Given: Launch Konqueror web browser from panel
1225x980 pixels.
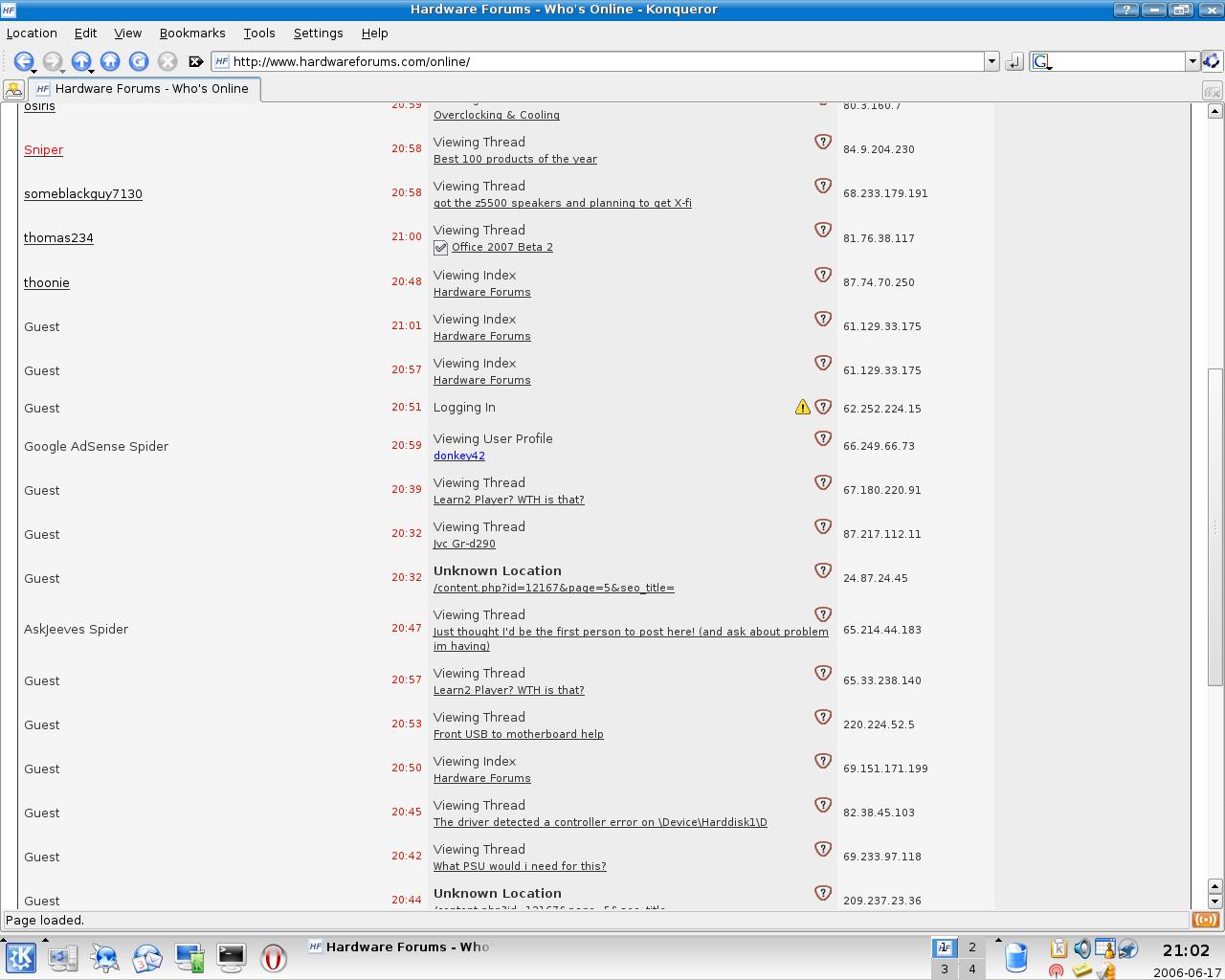Looking at the screenshot, I should click(x=105, y=958).
